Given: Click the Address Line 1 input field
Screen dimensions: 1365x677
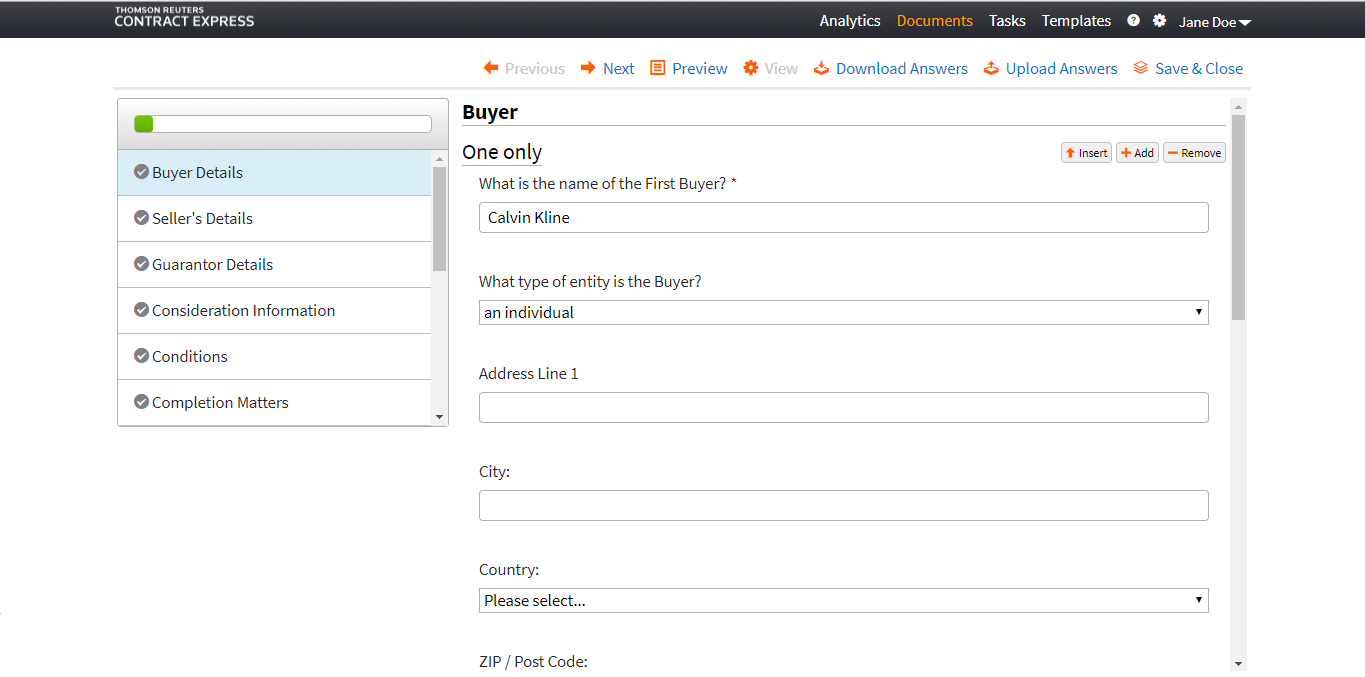Looking at the screenshot, I should pos(843,408).
